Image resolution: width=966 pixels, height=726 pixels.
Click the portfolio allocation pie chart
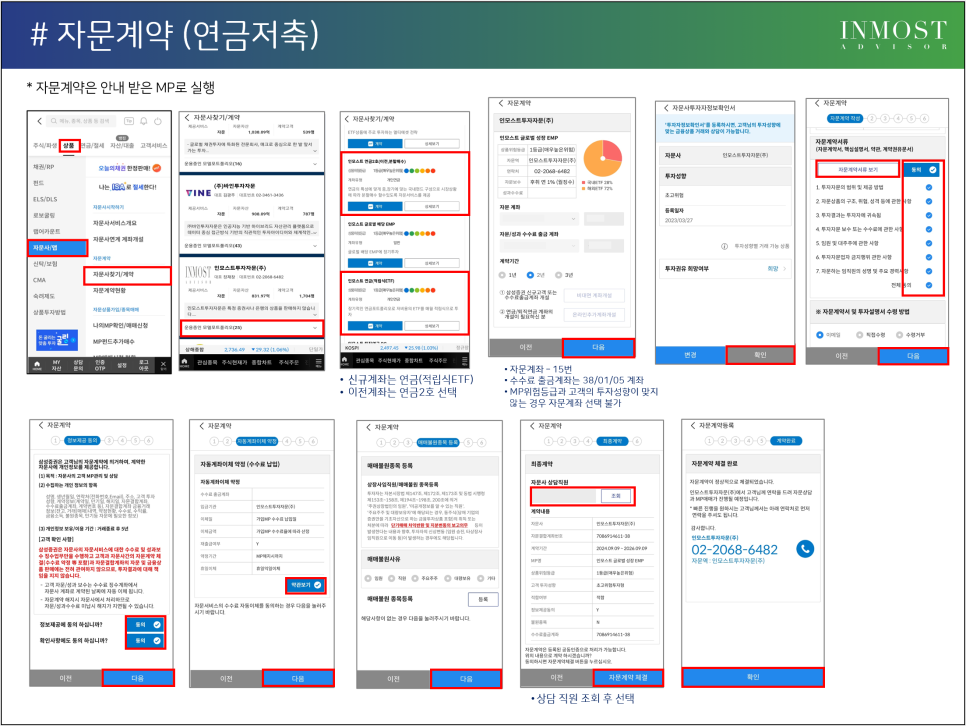tap(603, 158)
